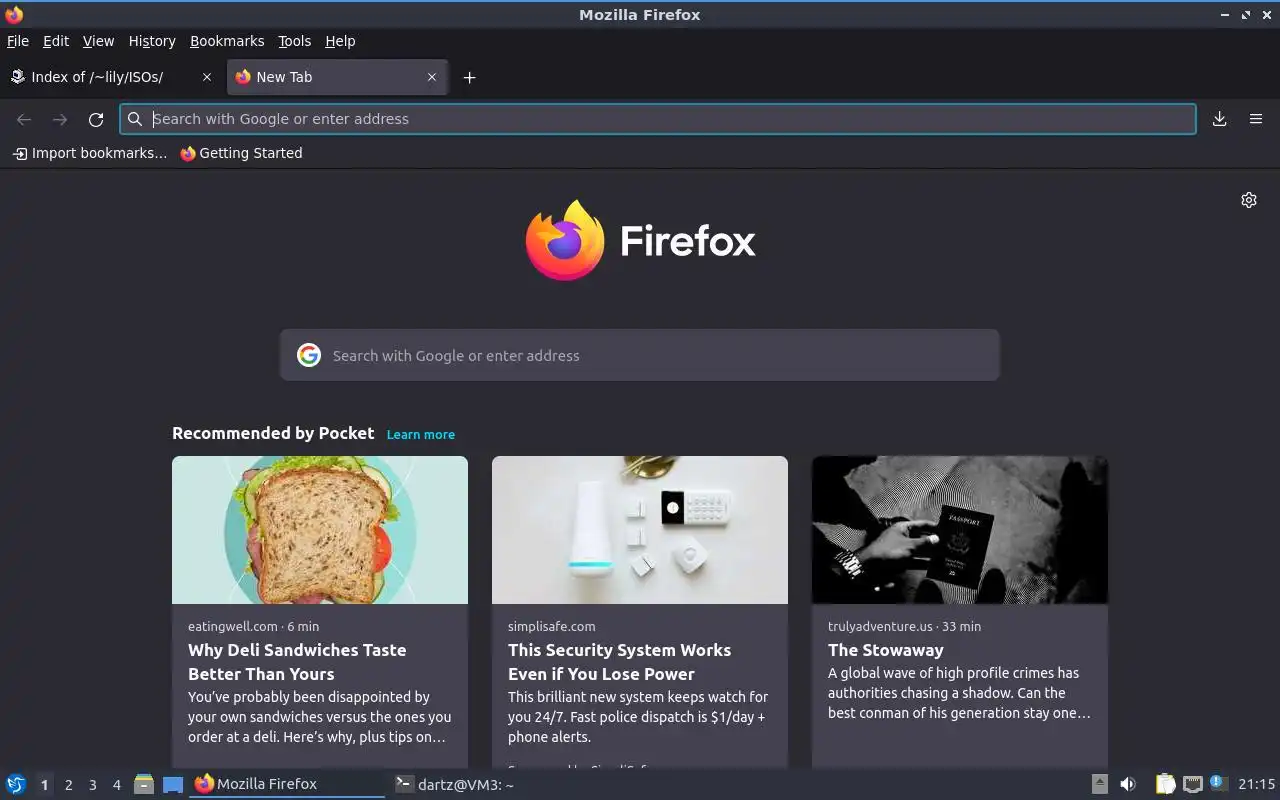
Task: Click the update notifier tray icon
Action: [1217, 783]
